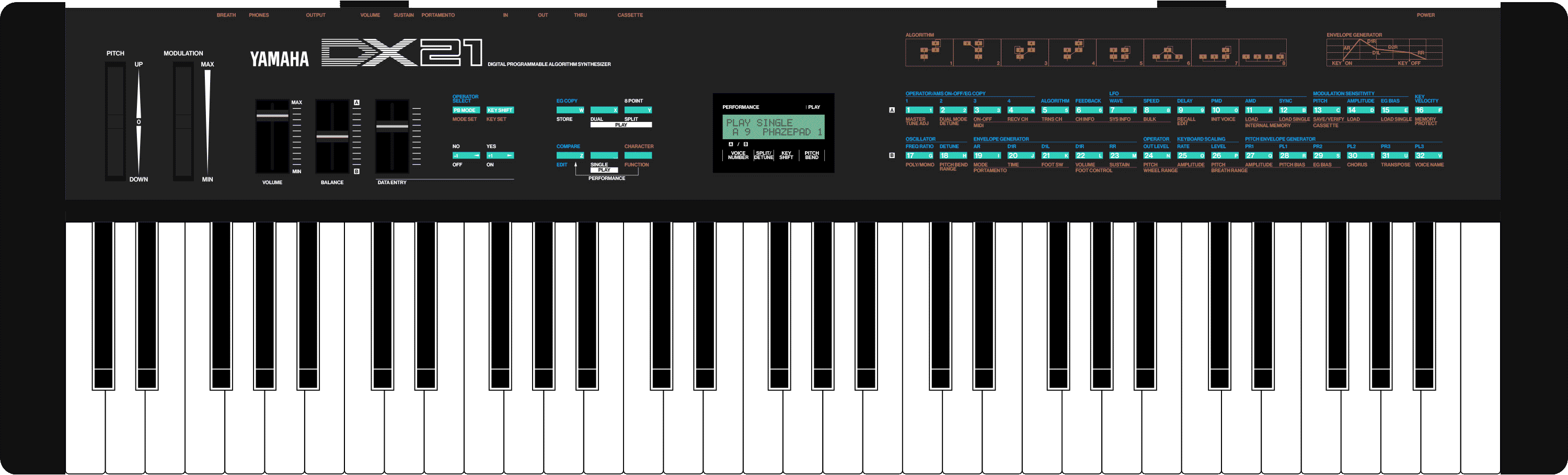Click the MODULATION wheel

183,120
